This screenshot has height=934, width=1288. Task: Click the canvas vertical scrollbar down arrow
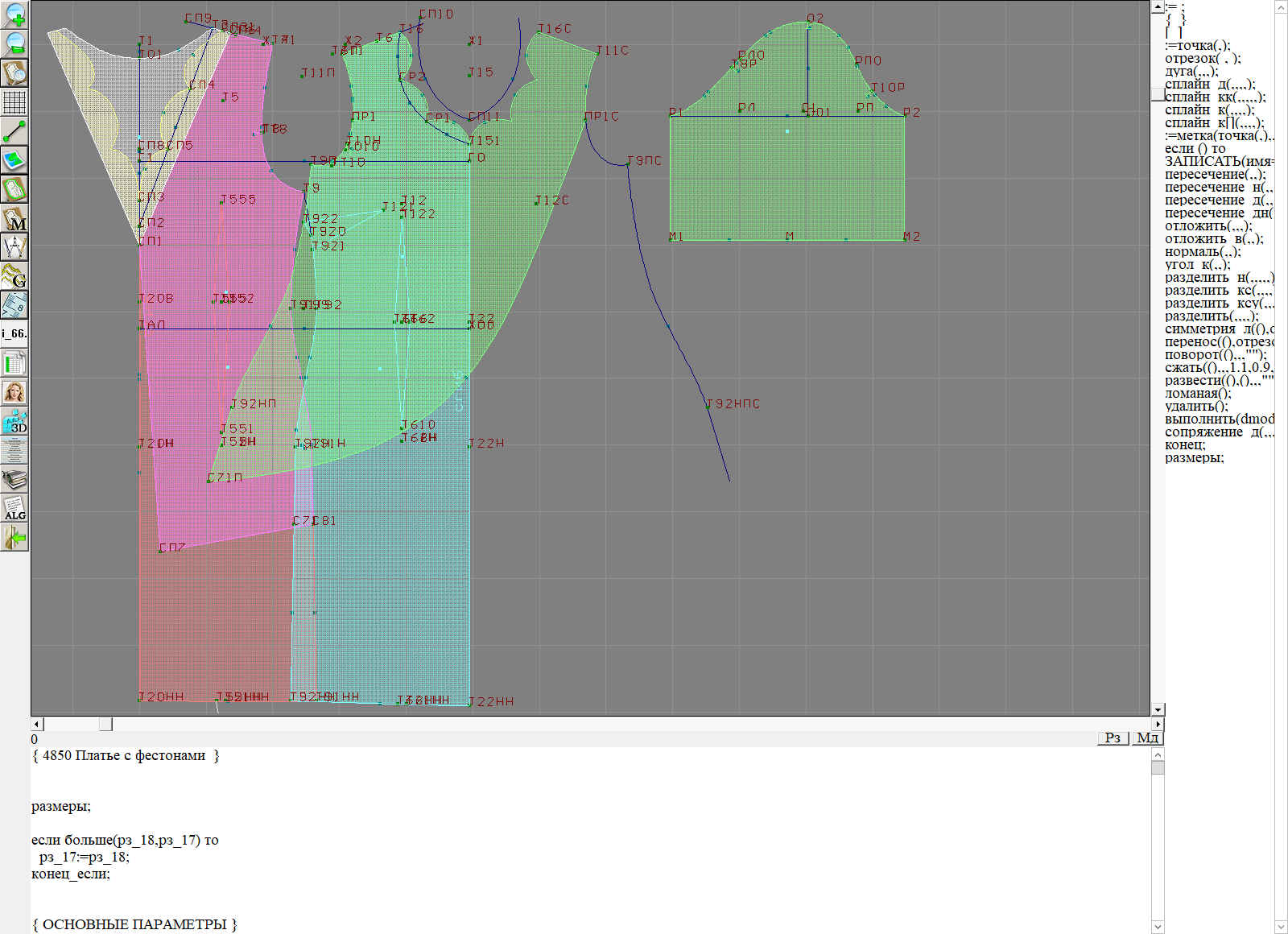click(x=1158, y=709)
